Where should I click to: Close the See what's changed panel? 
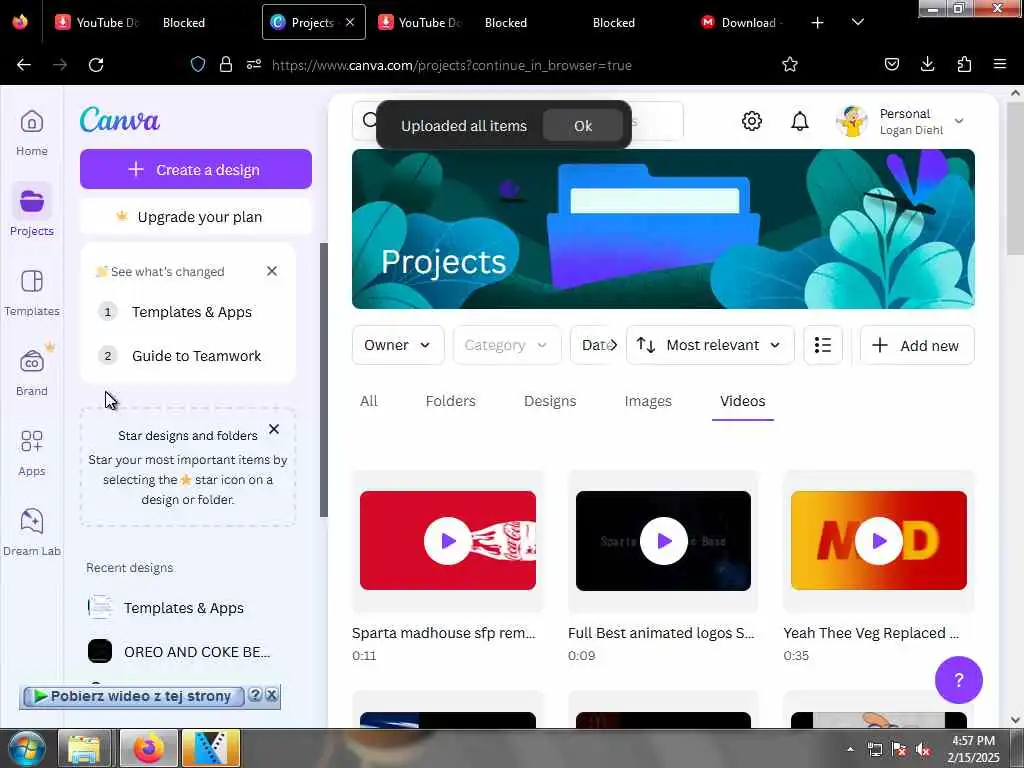tap(272, 271)
